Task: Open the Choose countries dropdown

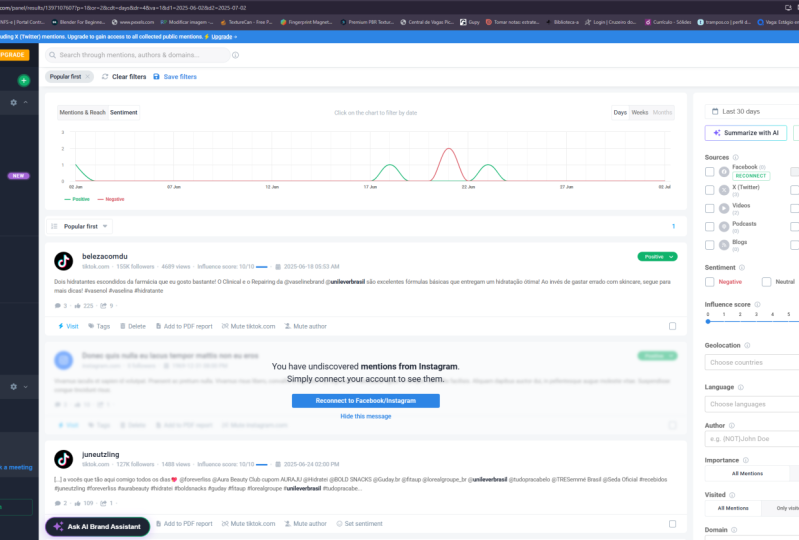Action: (752, 362)
